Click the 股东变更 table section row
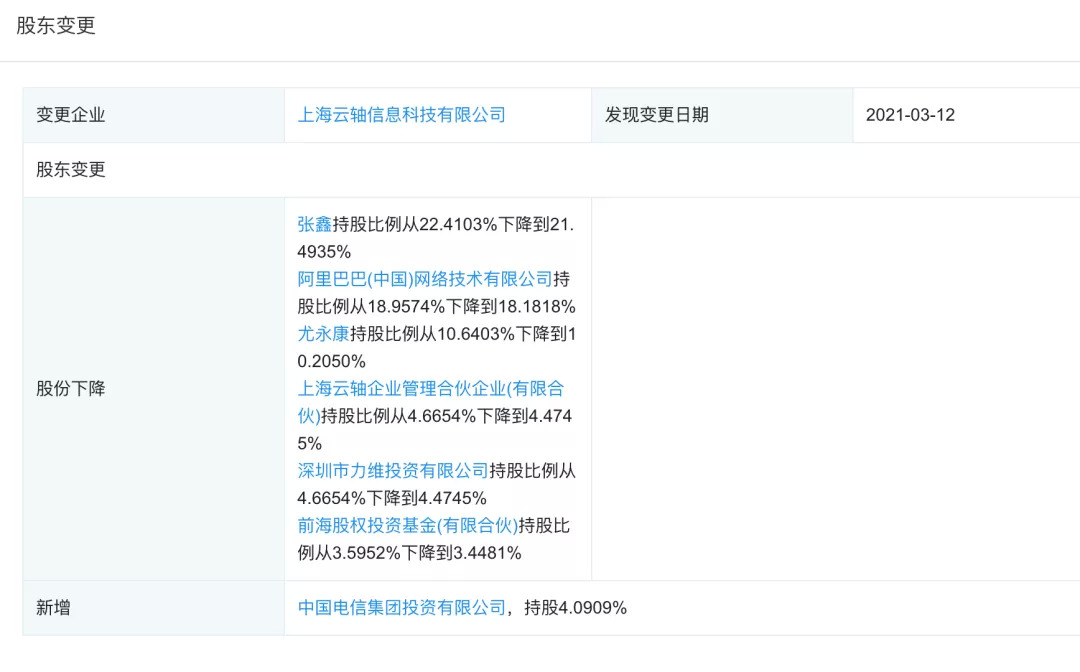 [x=551, y=170]
